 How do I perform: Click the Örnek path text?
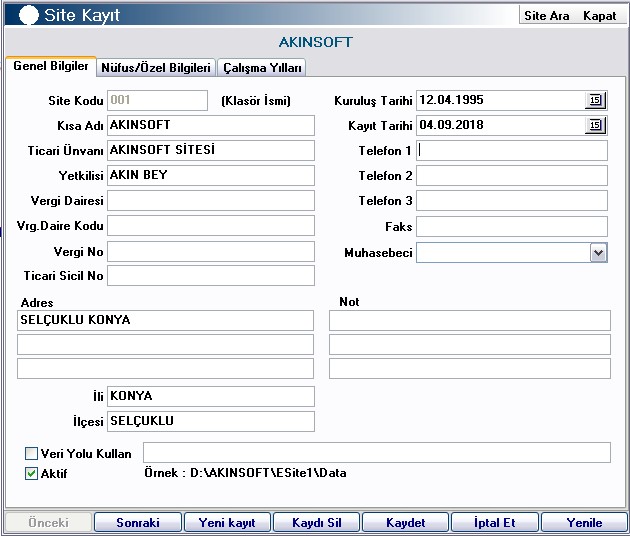point(245,473)
